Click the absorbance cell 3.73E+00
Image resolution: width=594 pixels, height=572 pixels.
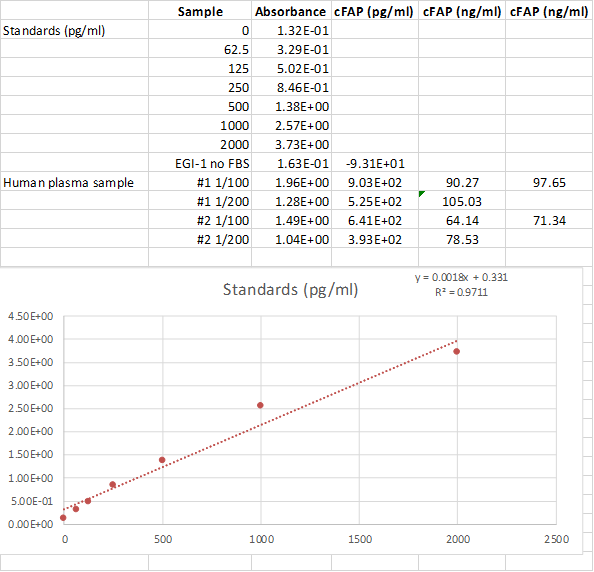[x=291, y=144]
